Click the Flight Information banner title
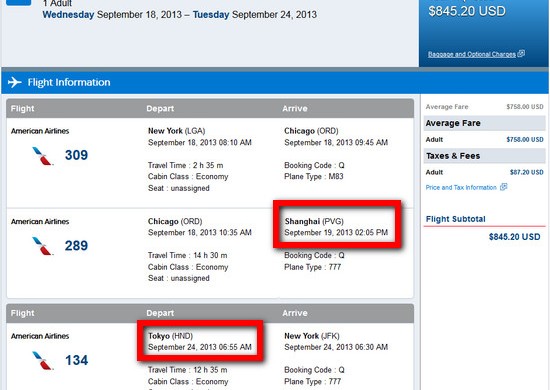550x390 pixels. pos(69,82)
